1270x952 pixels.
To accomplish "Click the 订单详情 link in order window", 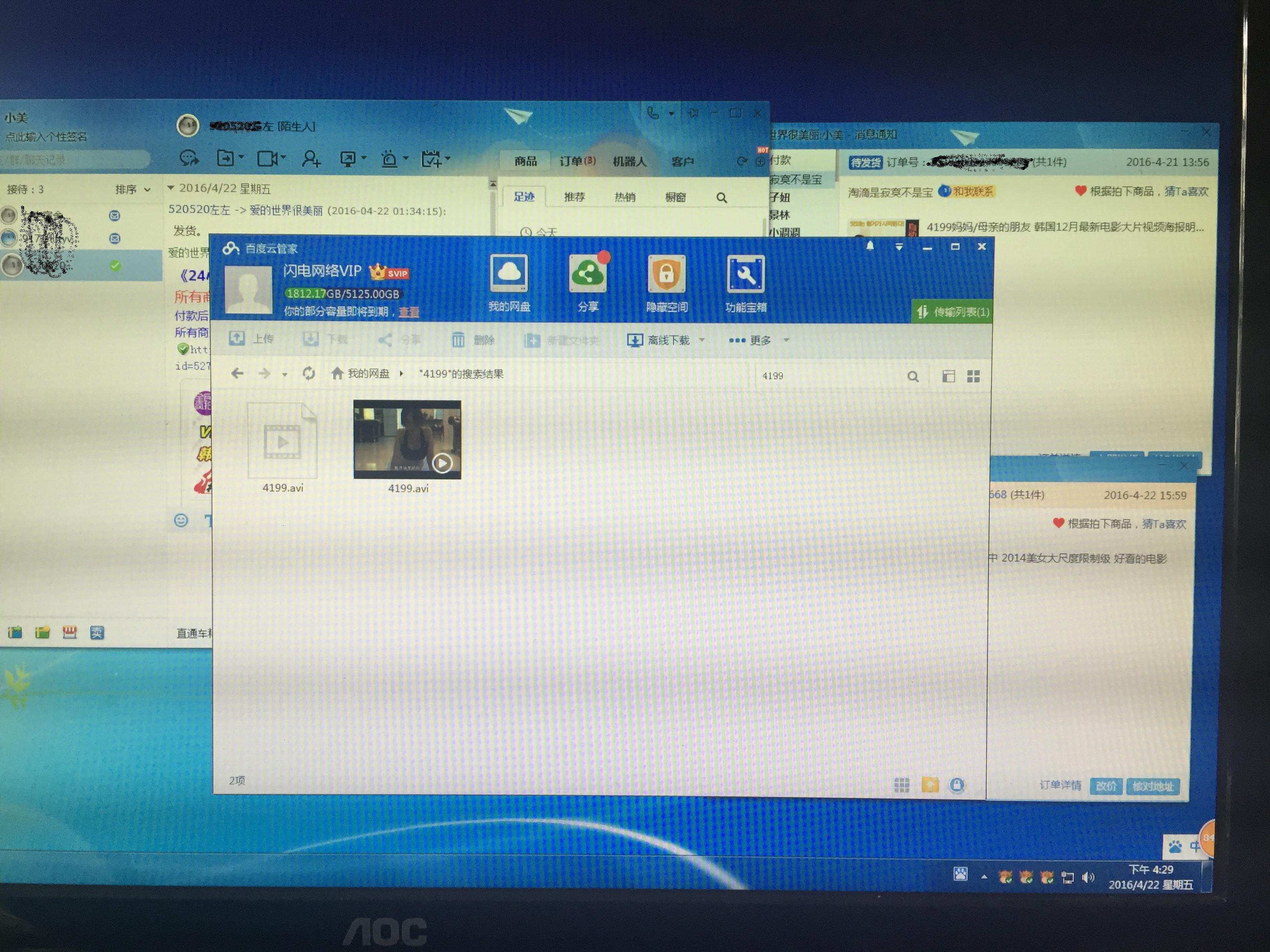I will click(1060, 785).
